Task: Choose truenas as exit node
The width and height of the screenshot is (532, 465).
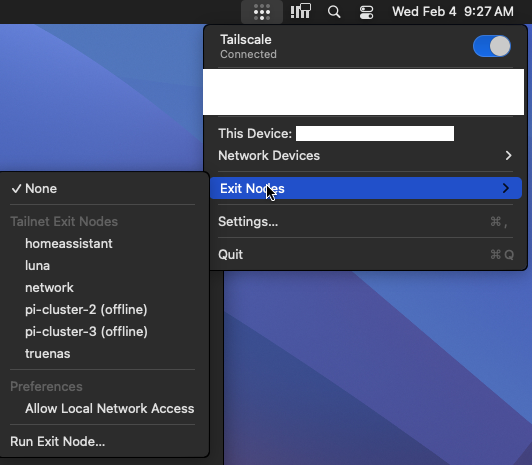Action: [102, 354]
